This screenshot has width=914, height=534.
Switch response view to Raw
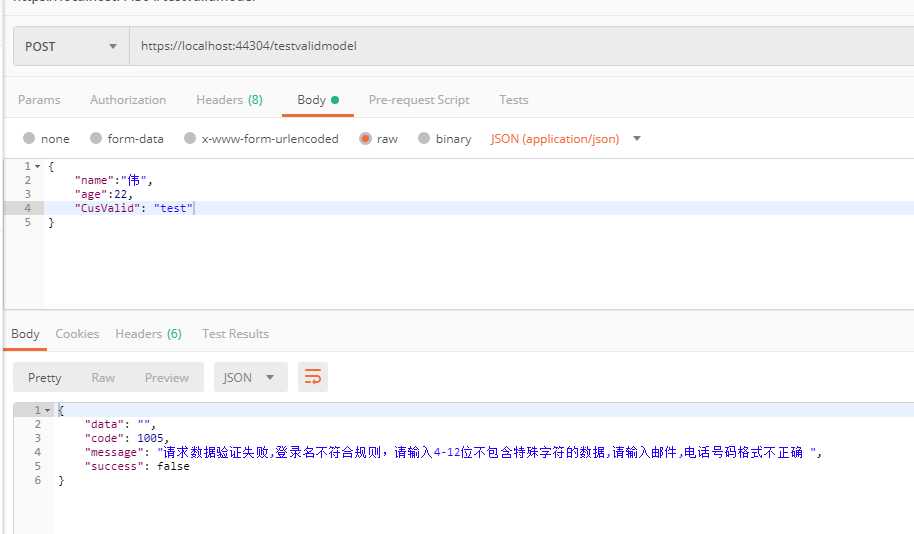coord(103,378)
